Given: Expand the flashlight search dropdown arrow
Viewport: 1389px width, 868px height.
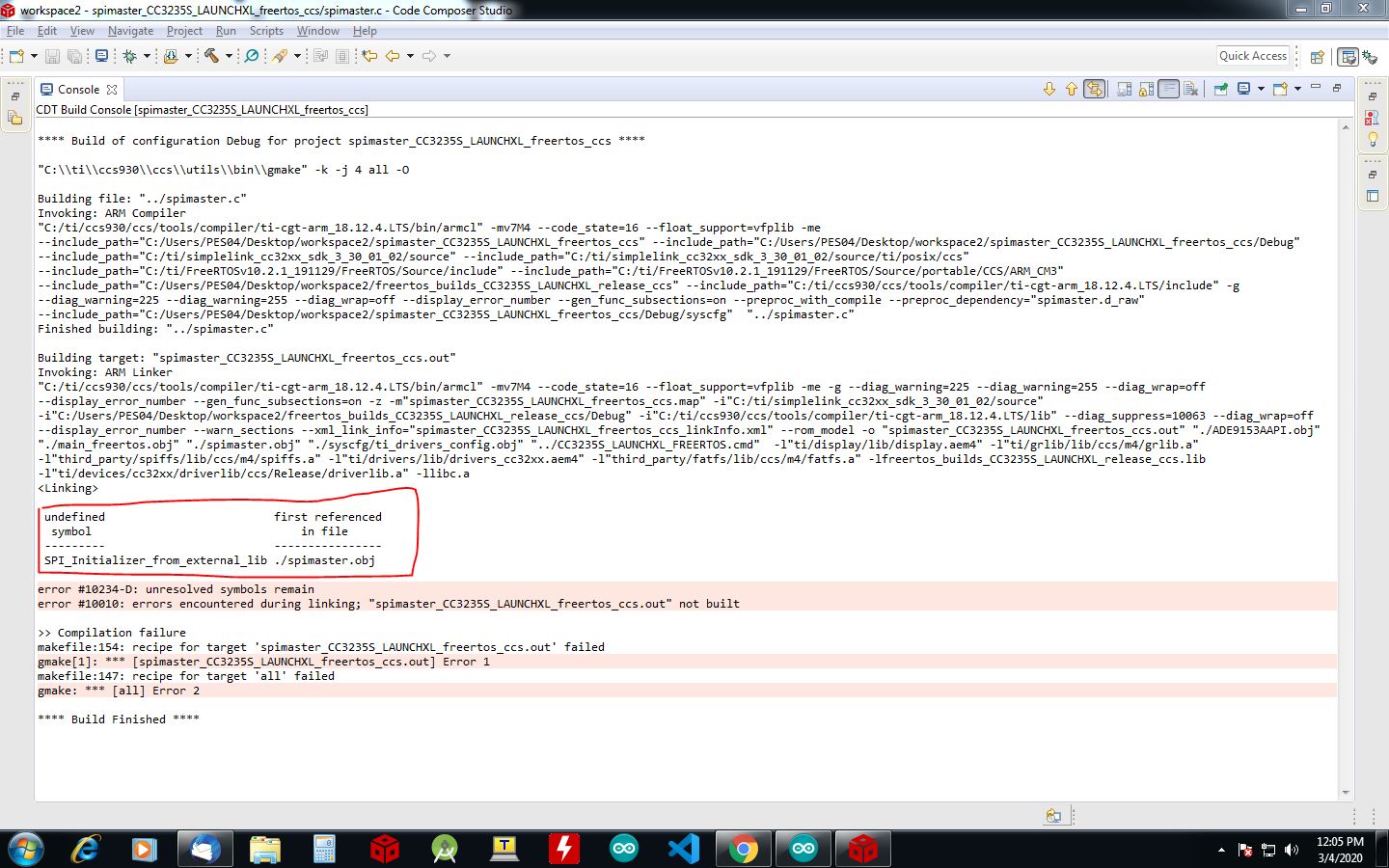Looking at the screenshot, I should click(x=297, y=56).
